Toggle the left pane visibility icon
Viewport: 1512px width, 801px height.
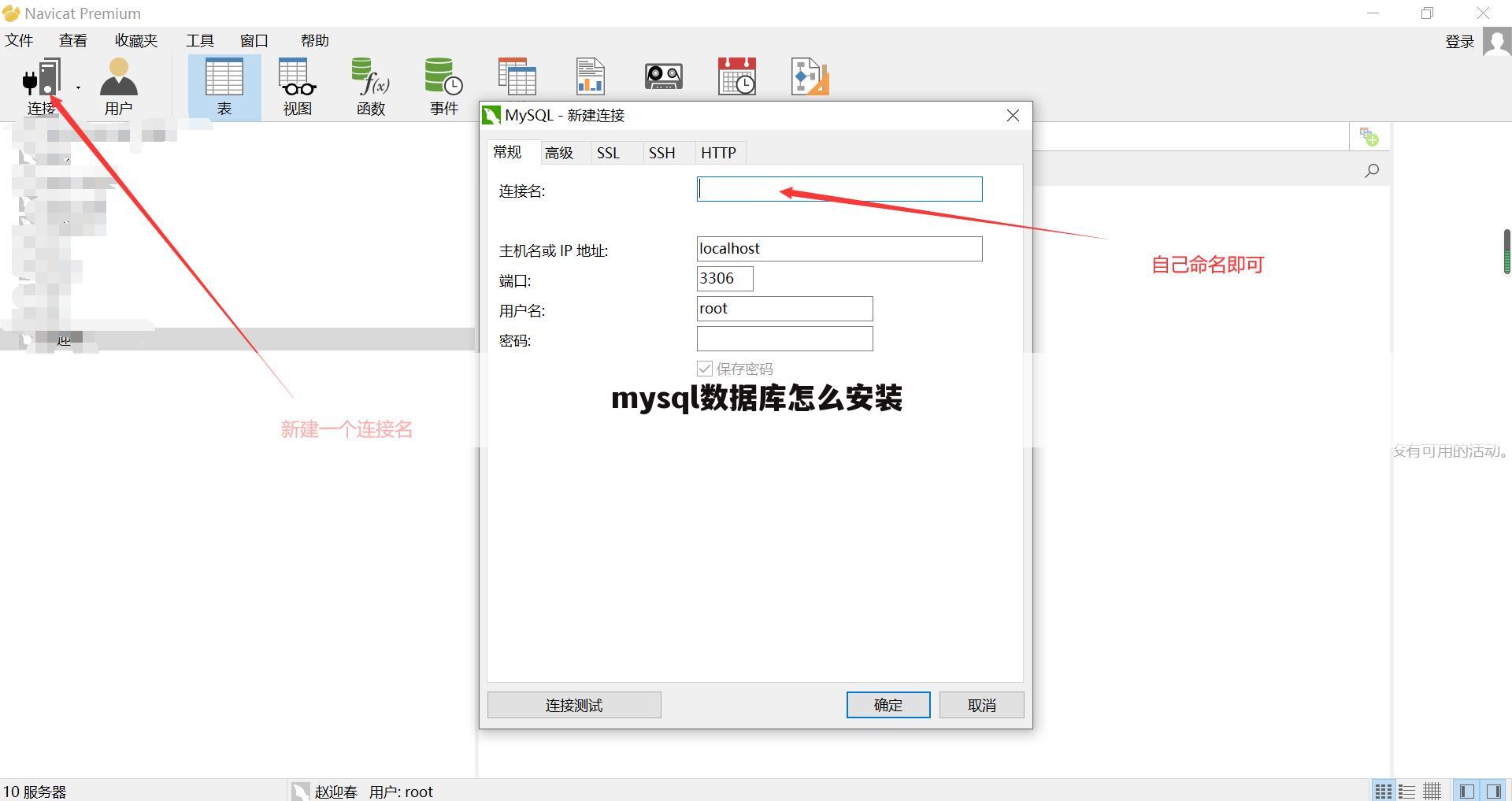point(1466,791)
